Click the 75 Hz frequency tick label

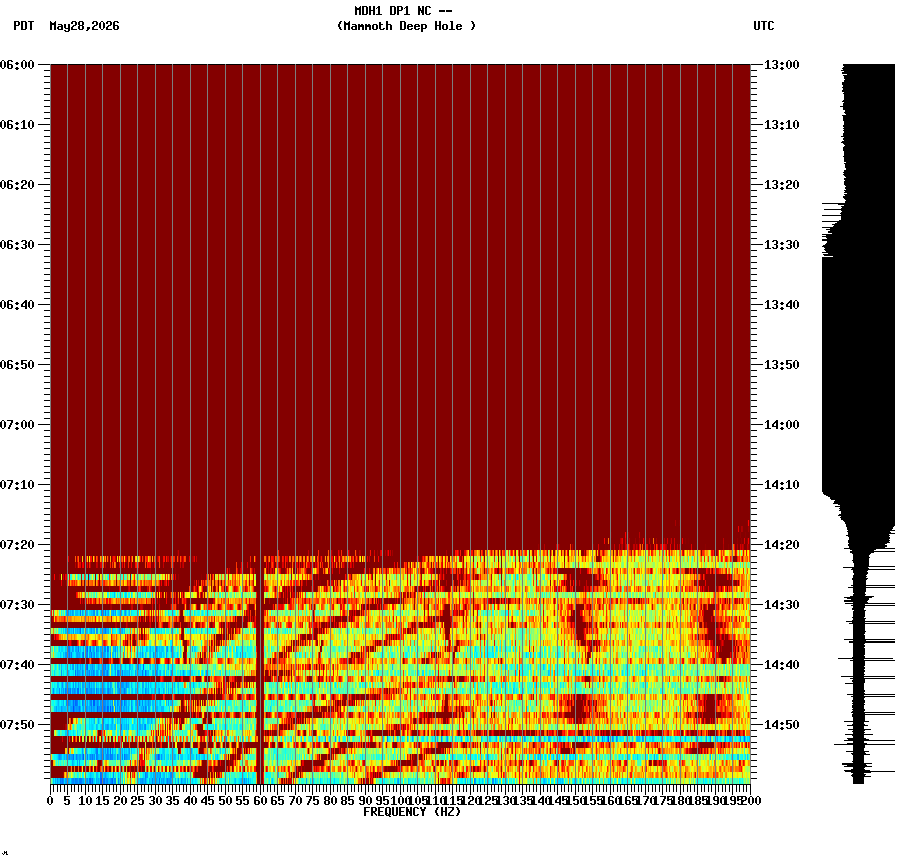pyautogui.click(x=312, y=801)
